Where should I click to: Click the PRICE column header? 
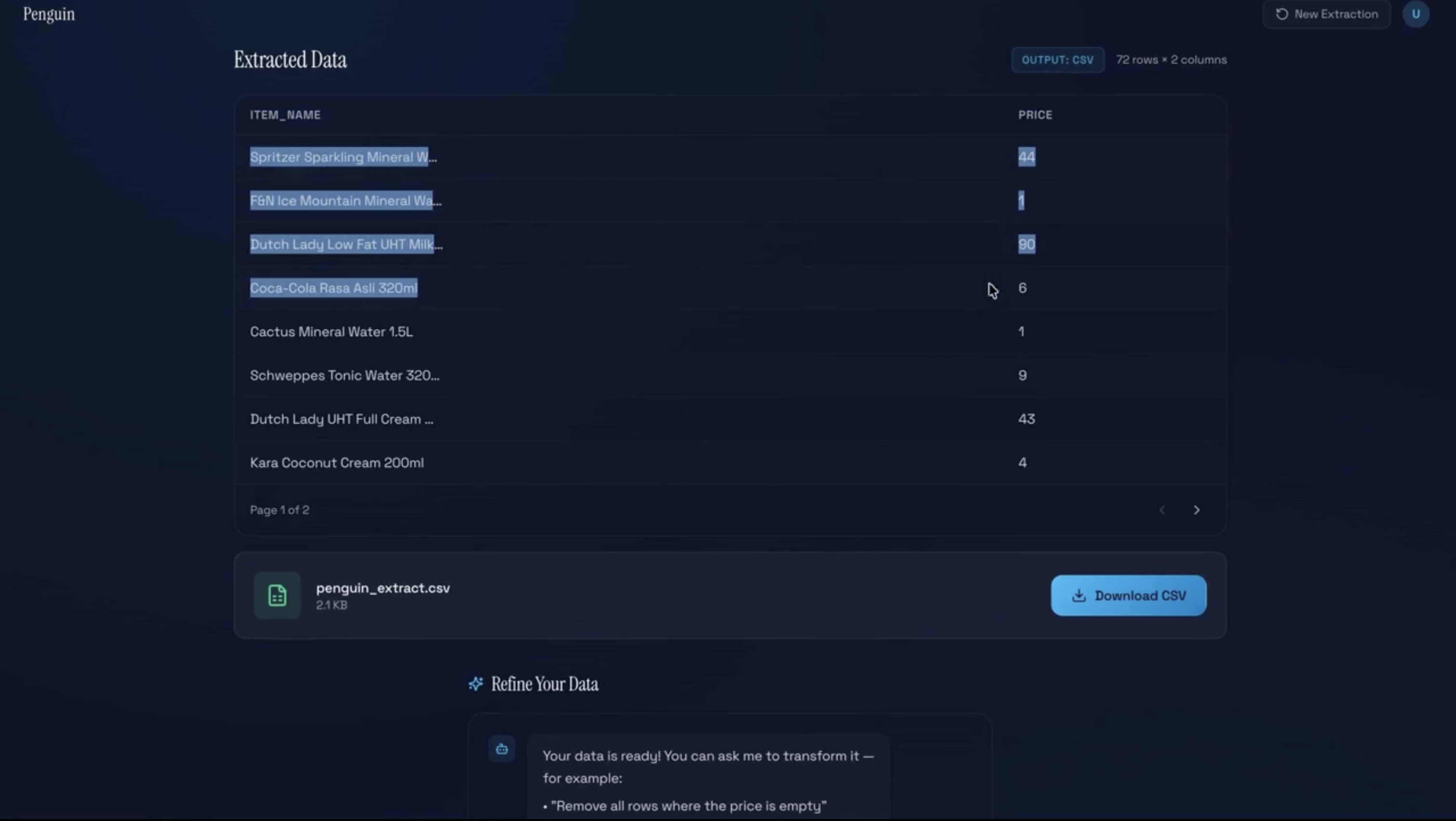[1035, 115]
